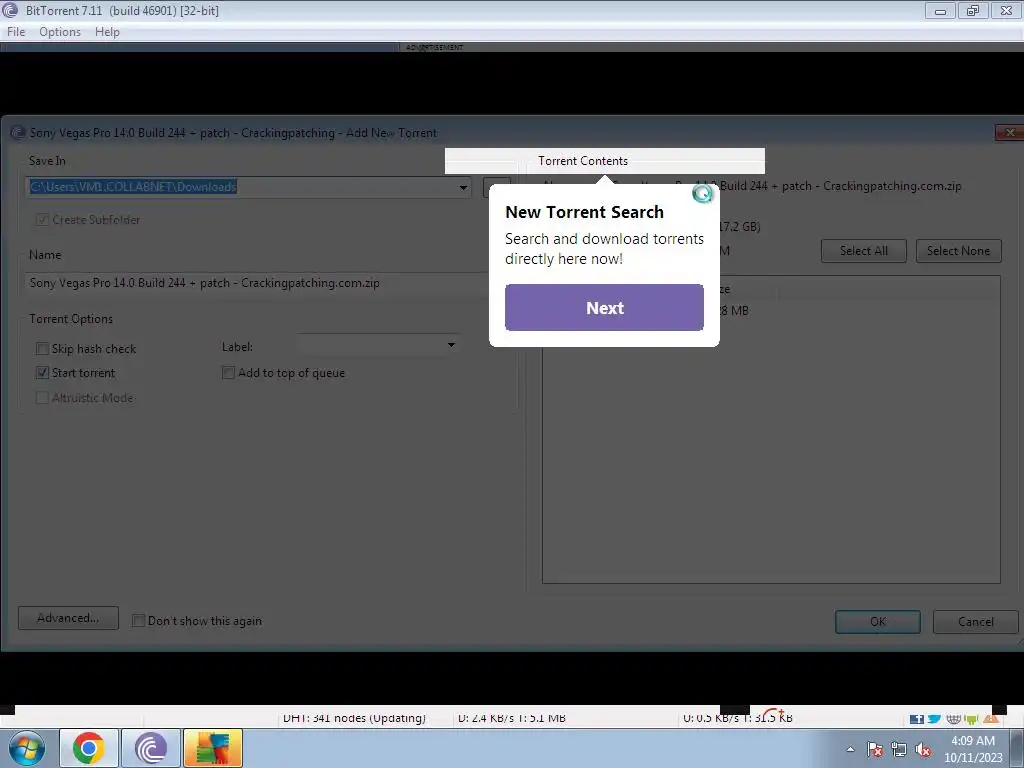Screen dimensions: 1024x768
Task: Click the Add New Torrent dialog title icon
Action: [x=18, y=133]
